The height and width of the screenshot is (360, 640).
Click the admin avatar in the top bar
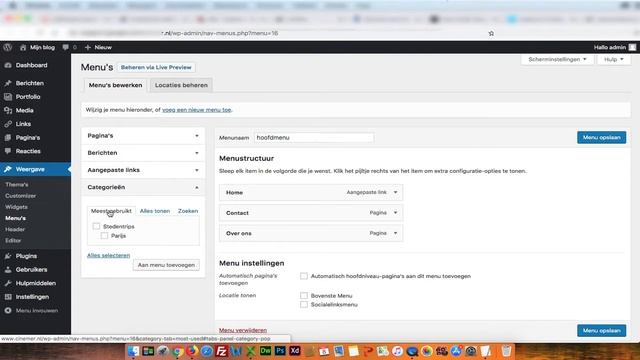pos(632,47)
